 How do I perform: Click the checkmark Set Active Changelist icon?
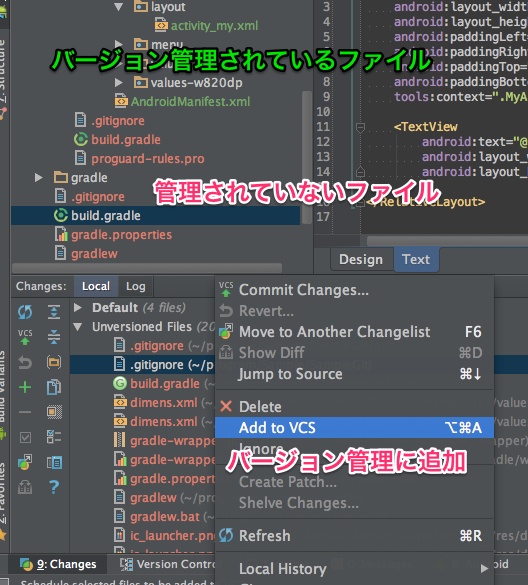(x=25, y=437)
